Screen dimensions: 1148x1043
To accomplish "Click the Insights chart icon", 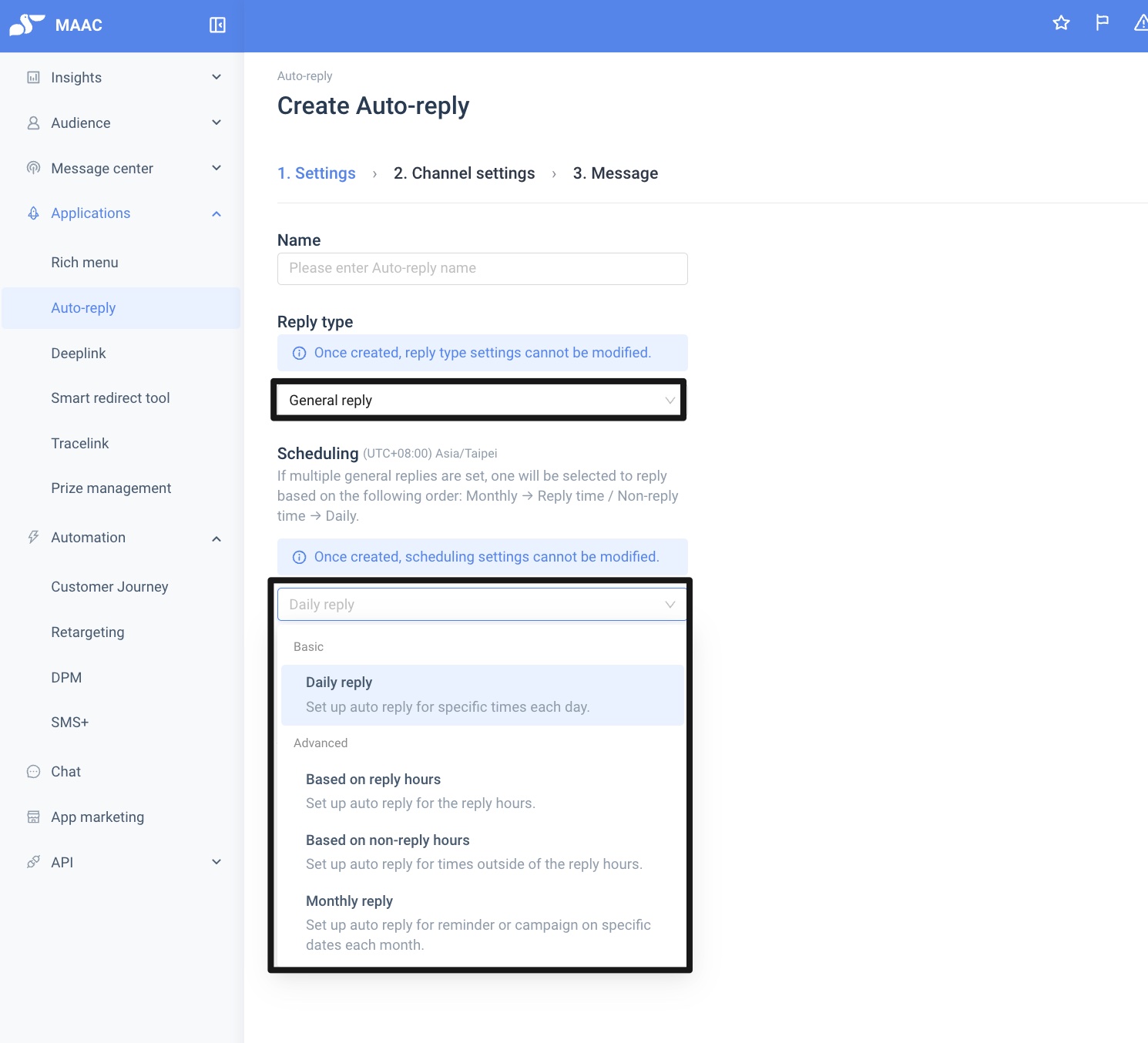I will pyautogui.click(x=33, y=77).
